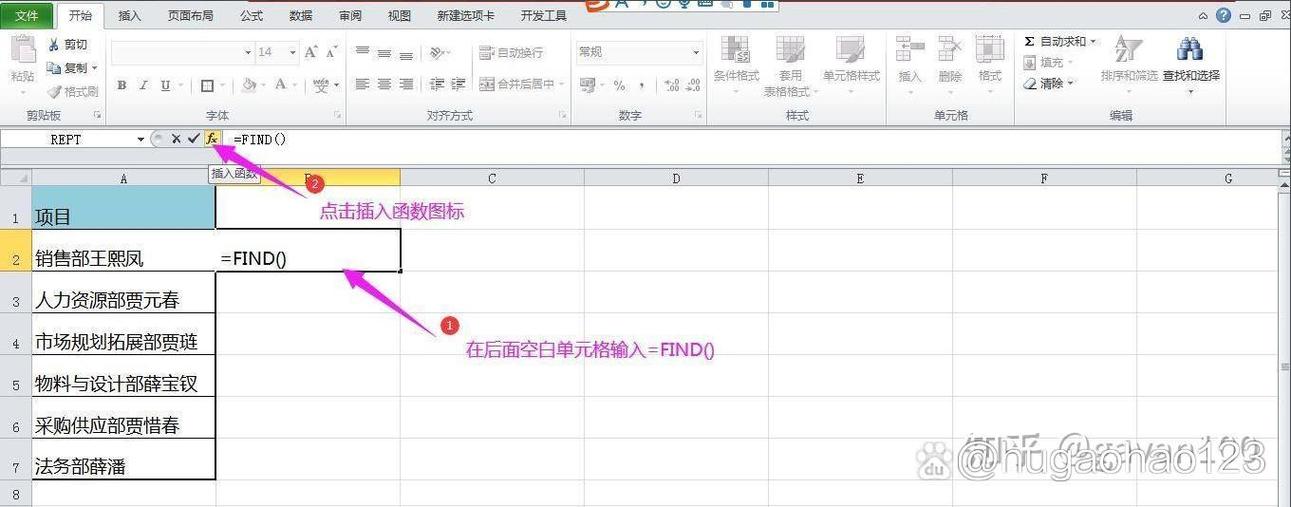Click the Font Color A icon
1291x507 pixels.
click(x=281, y=85)
